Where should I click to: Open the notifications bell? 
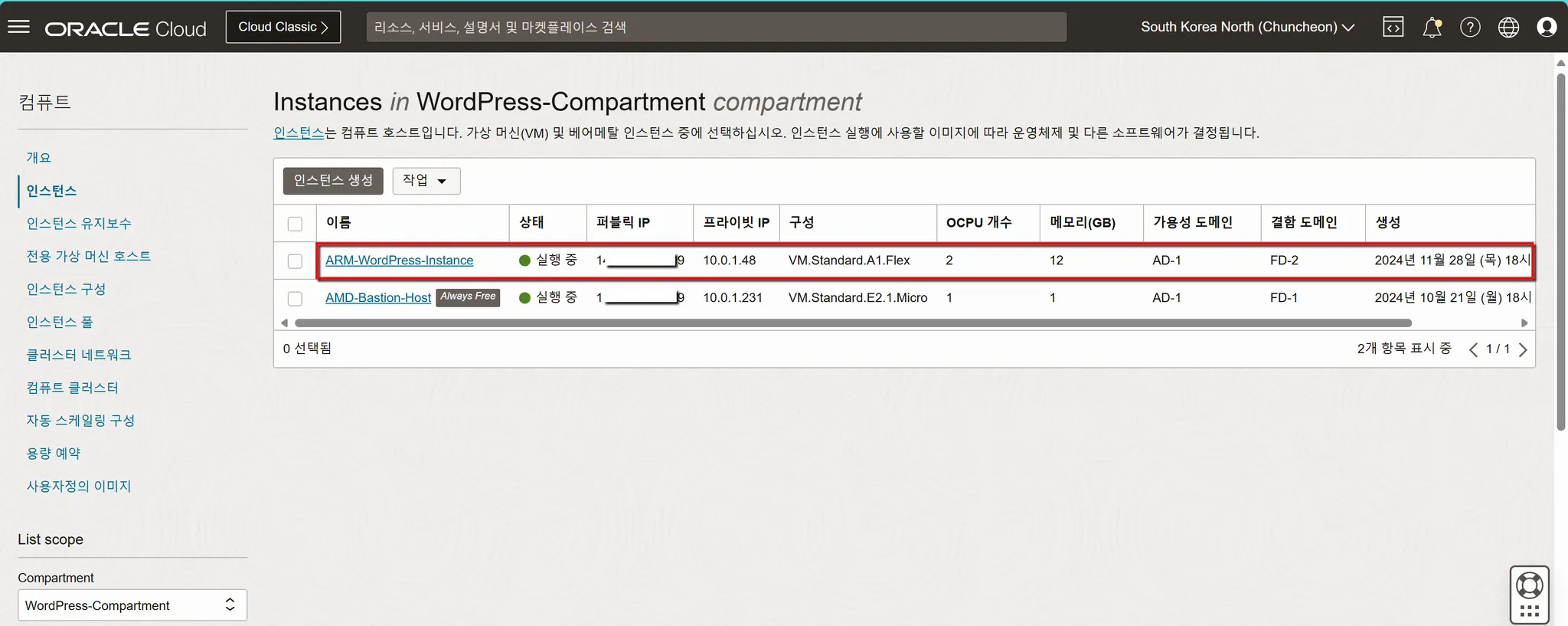coord(1432,27)
